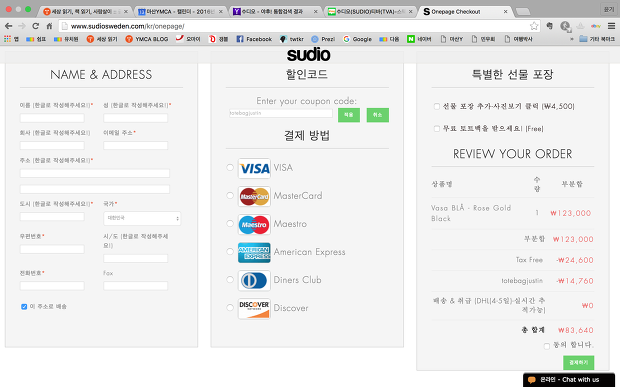
Task: Uncheck the ship-to-this-address checkbox
Action: [x=24, y=307]
